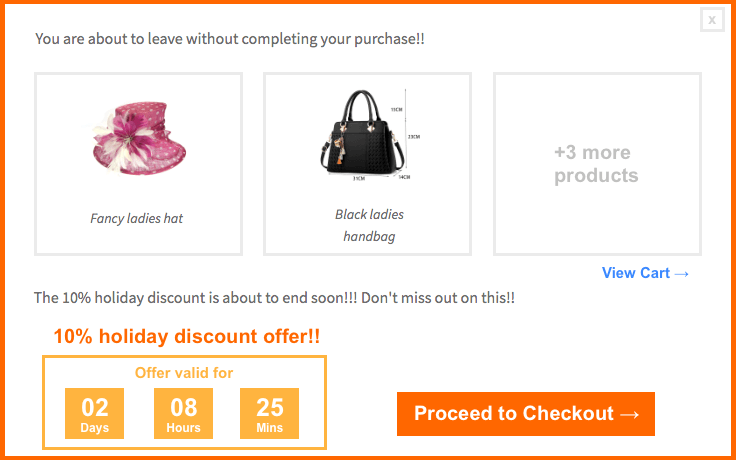Screen dimensions: 736x460
Task: Open the "+3 more products" tile
Action: coord(597,164)
